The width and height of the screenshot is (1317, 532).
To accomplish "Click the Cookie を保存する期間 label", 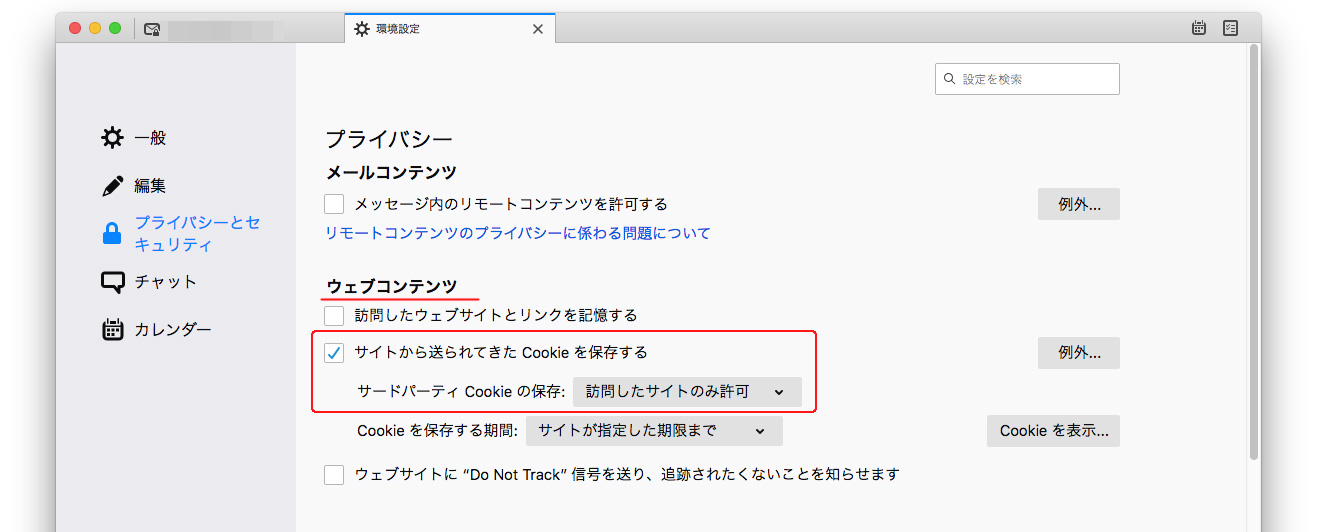I will (x=438, y=431).
